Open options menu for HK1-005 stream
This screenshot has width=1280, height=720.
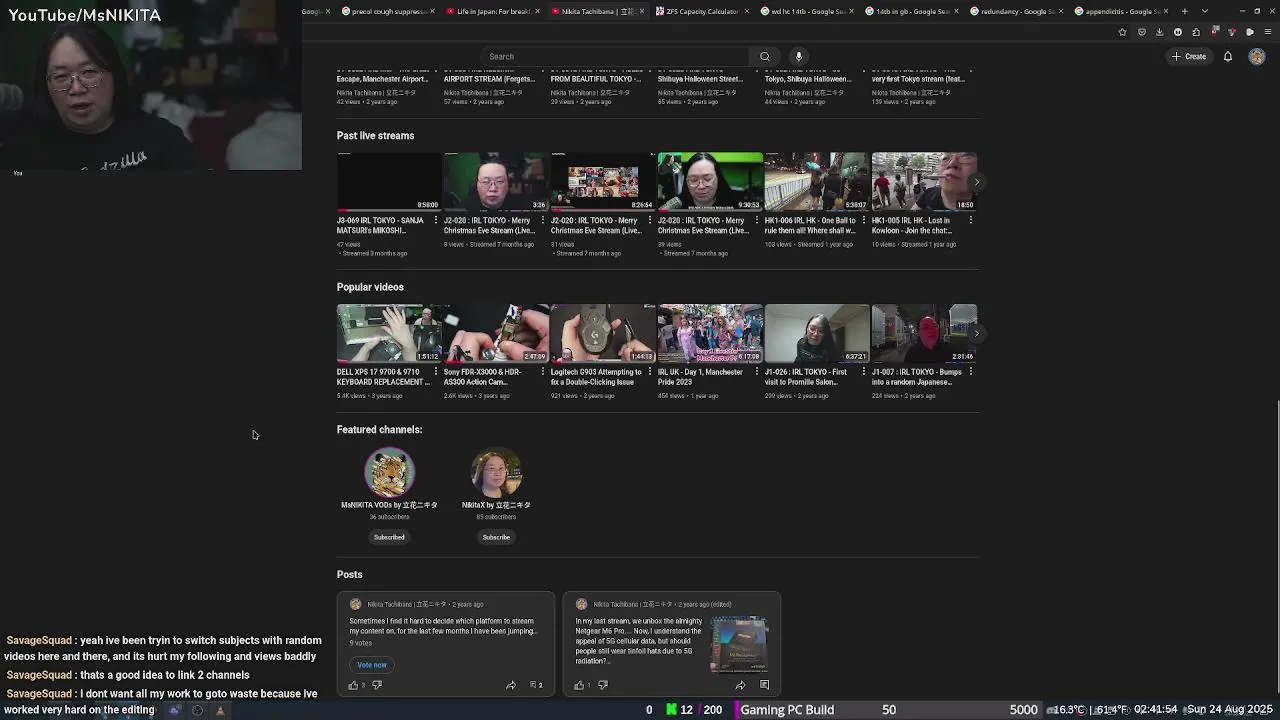pyautogui.click(x=971, y=220)
